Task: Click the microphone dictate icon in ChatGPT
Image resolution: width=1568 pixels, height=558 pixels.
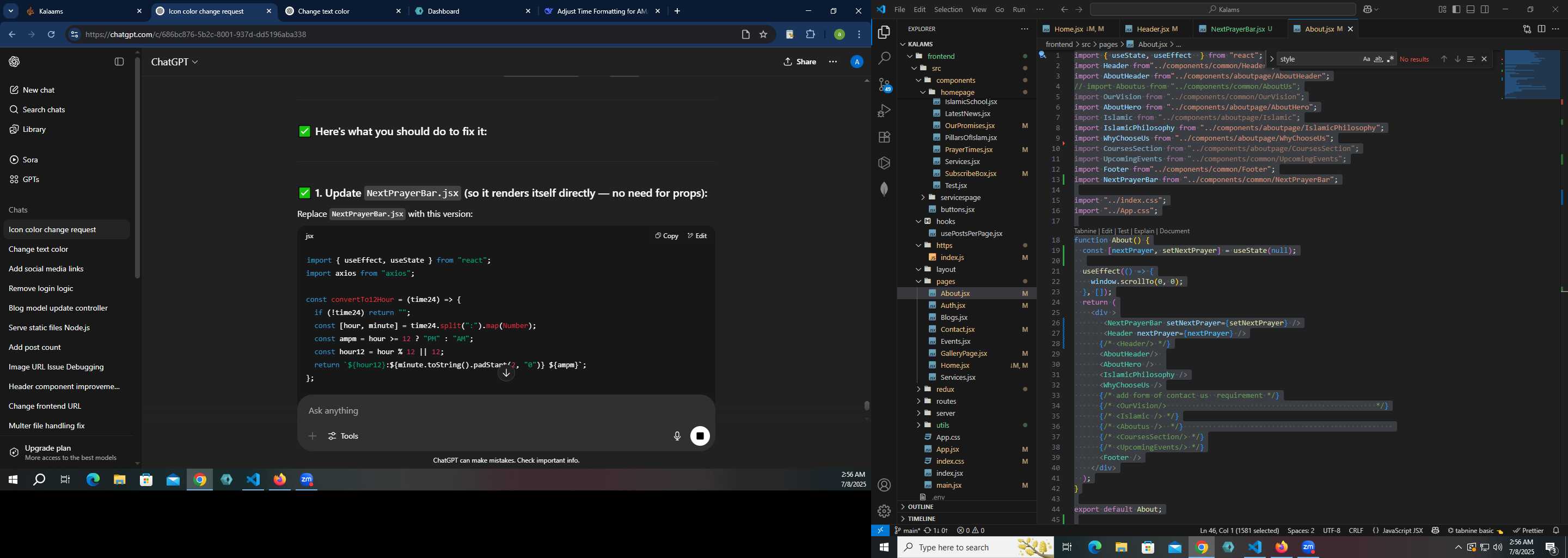Action: coord(677,436)
